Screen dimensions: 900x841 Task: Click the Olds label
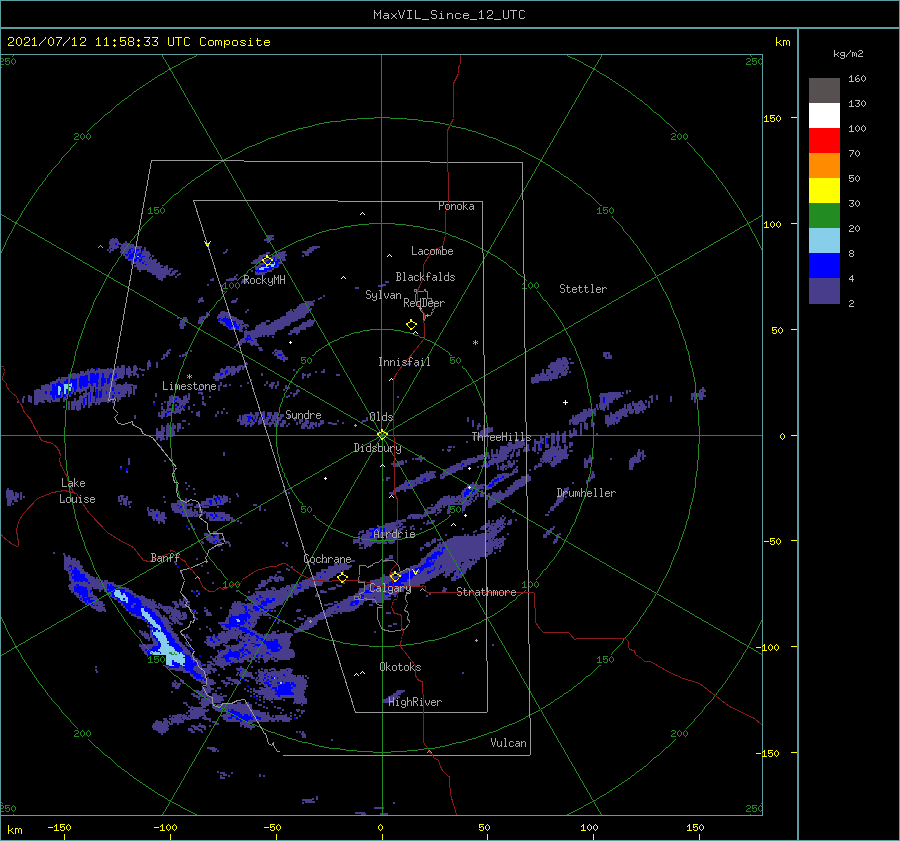click(x=381, y=417)
